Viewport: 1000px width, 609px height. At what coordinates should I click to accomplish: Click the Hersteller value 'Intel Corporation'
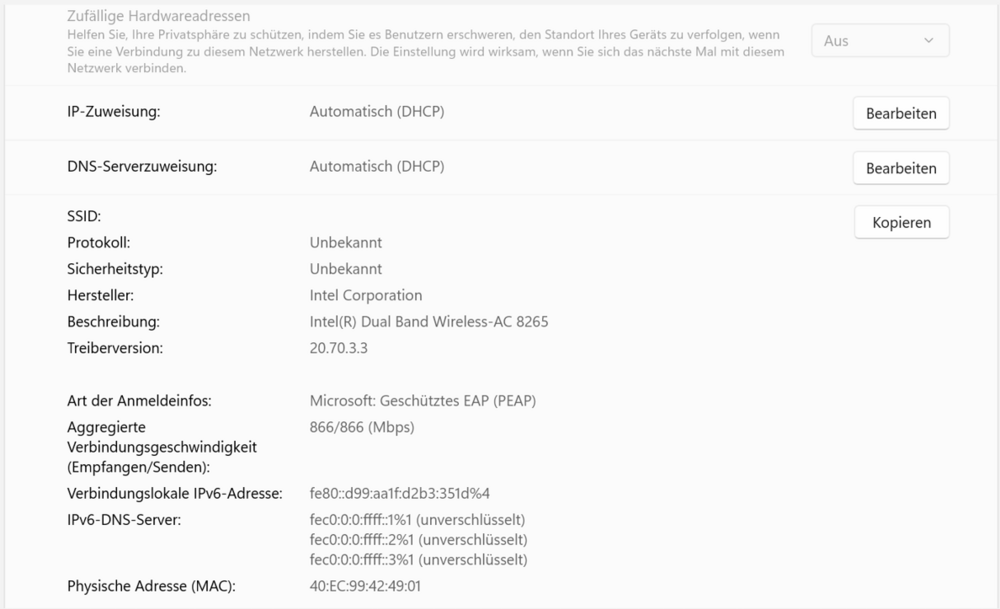pos(366,296)
